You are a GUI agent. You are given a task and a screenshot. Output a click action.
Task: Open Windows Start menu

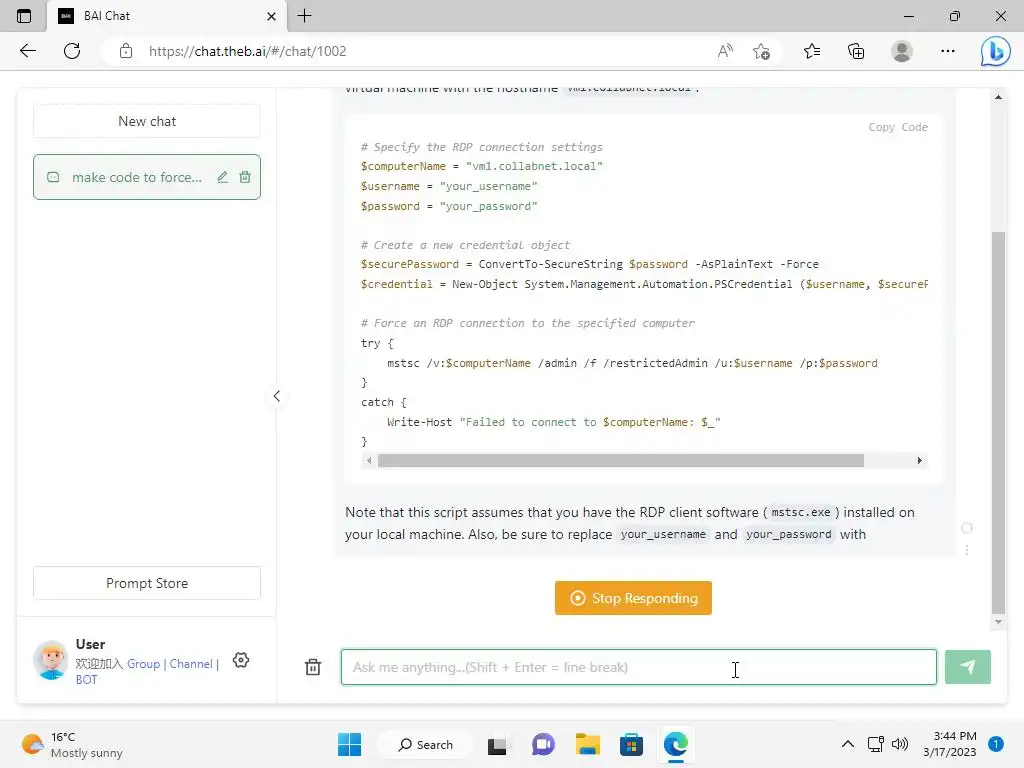click(349, 744)
